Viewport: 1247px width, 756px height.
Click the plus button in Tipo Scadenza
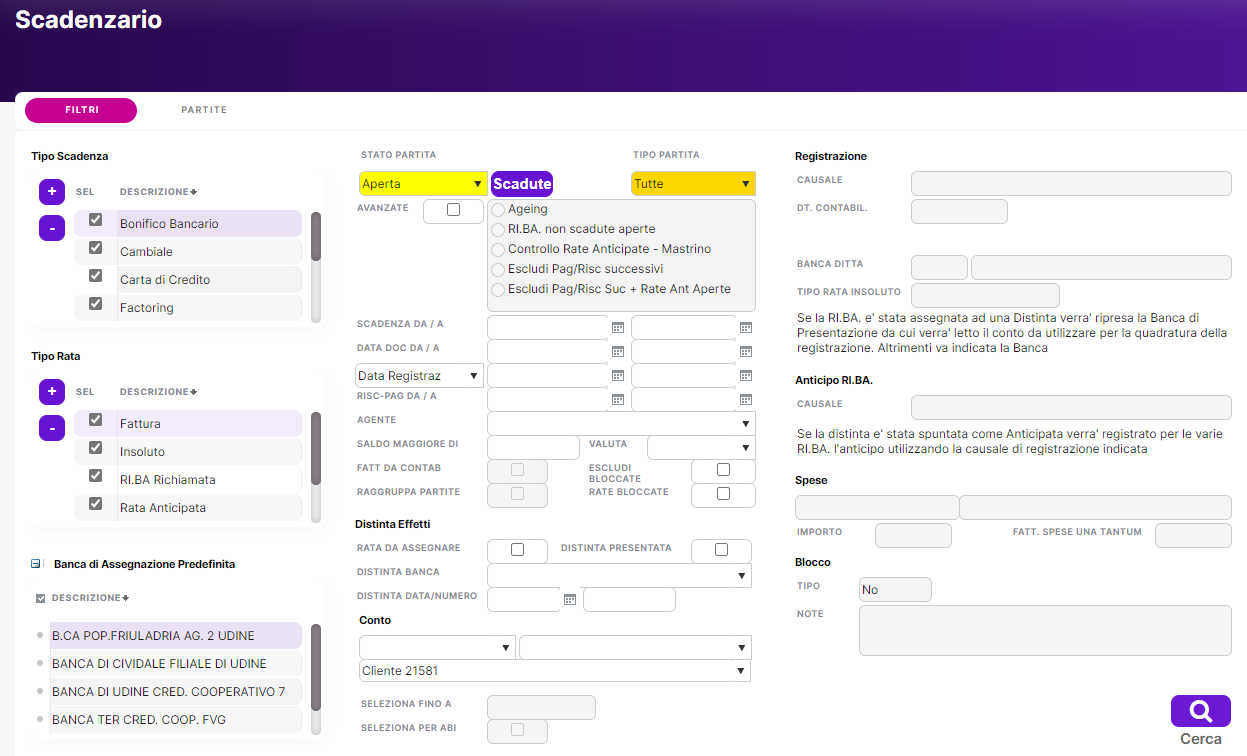tap(52, 192)
